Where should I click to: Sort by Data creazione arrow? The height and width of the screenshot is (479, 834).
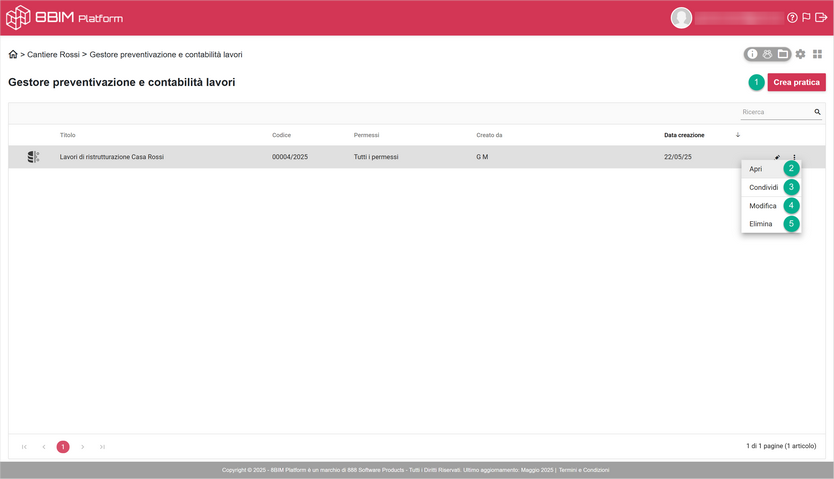coord(738,135)
